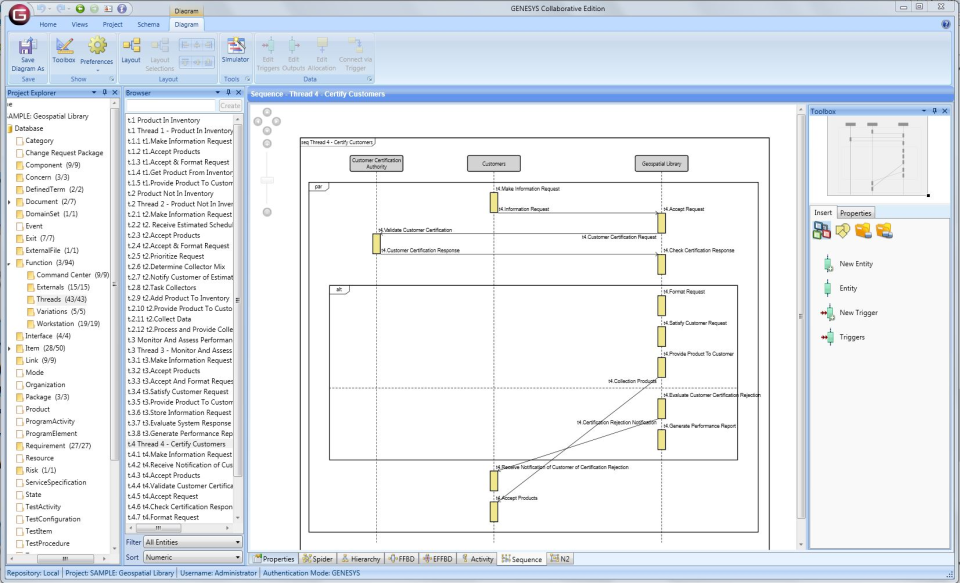The image size is (960, 583).
Task: Select t.1.2 t1.Accept Products entry
Action: [164, 152]
